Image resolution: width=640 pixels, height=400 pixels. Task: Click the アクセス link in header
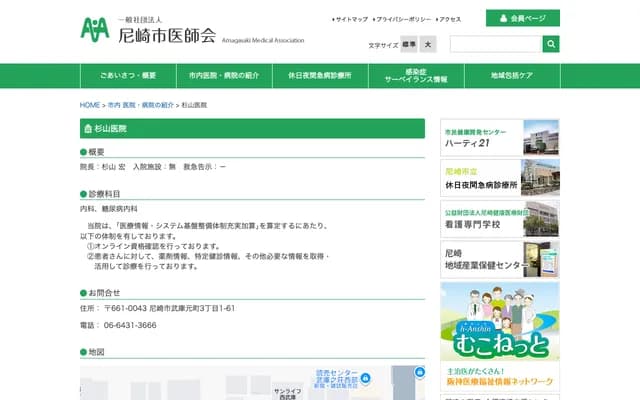450,19
